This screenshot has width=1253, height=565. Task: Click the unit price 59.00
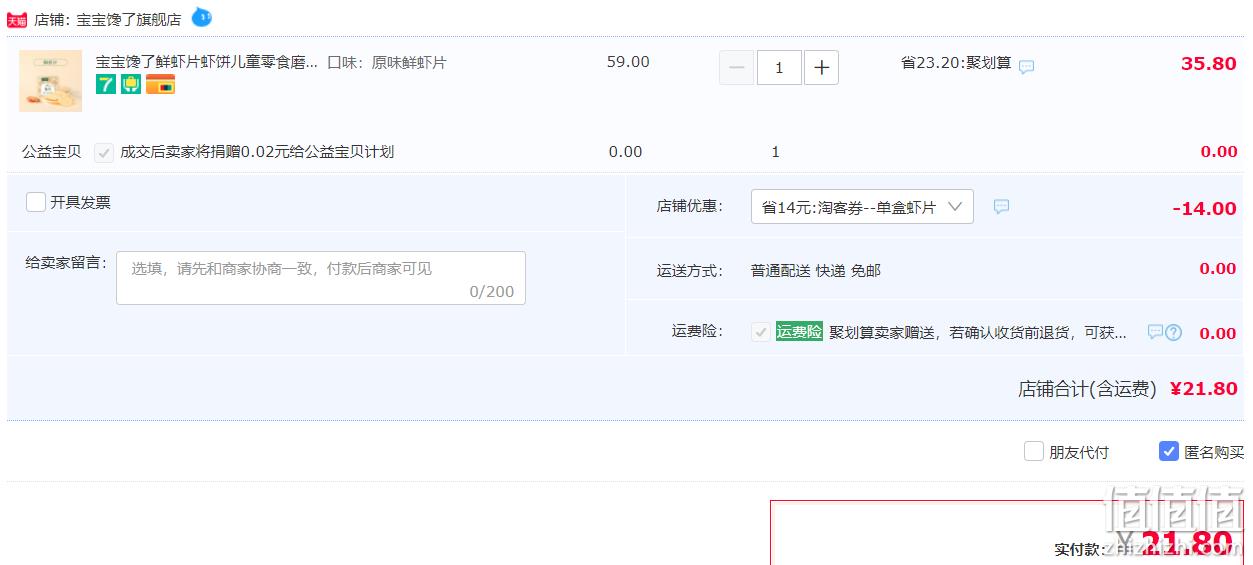pos(628,62)
